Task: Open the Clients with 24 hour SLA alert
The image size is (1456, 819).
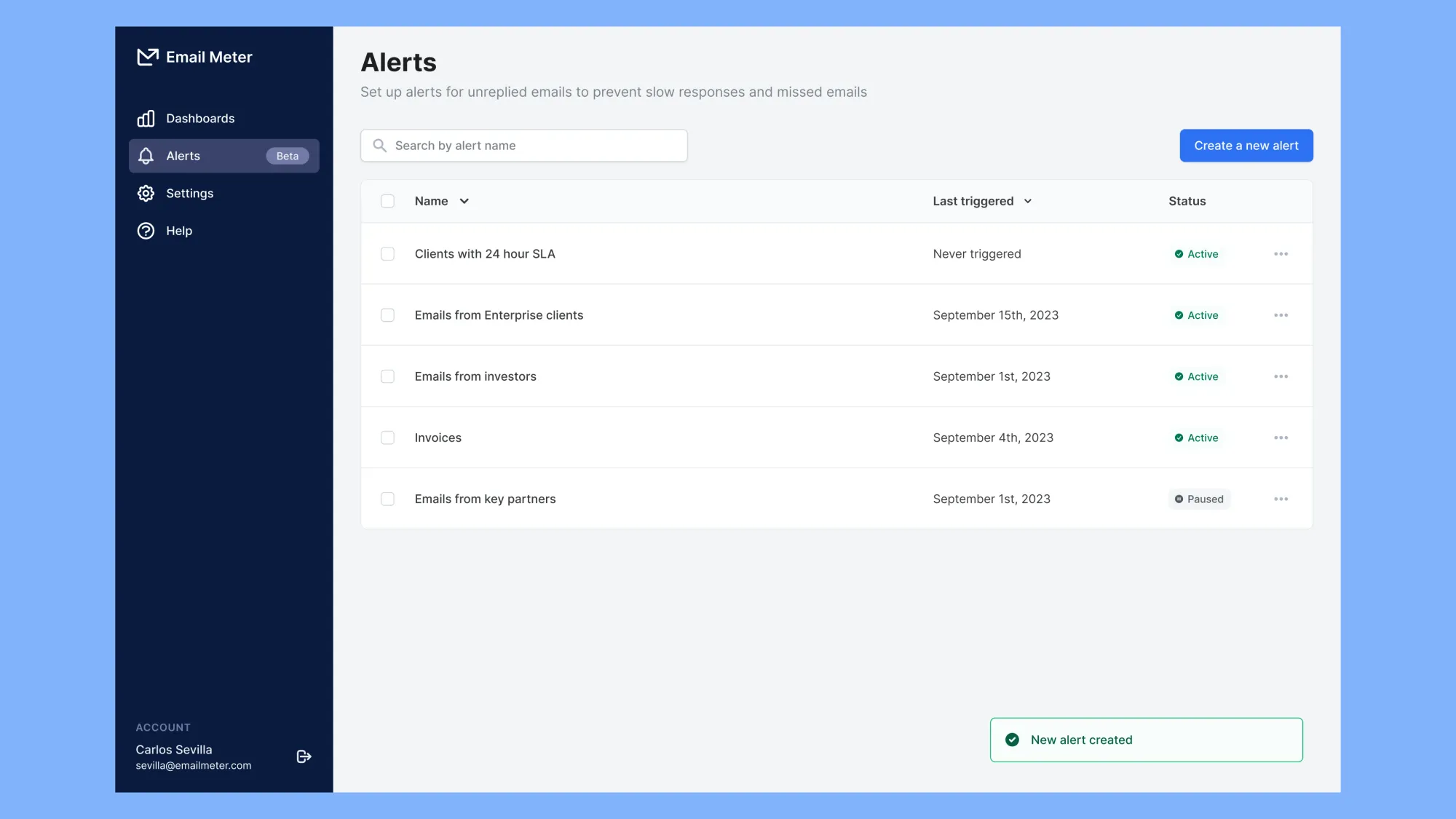Action: coord(485,254)
